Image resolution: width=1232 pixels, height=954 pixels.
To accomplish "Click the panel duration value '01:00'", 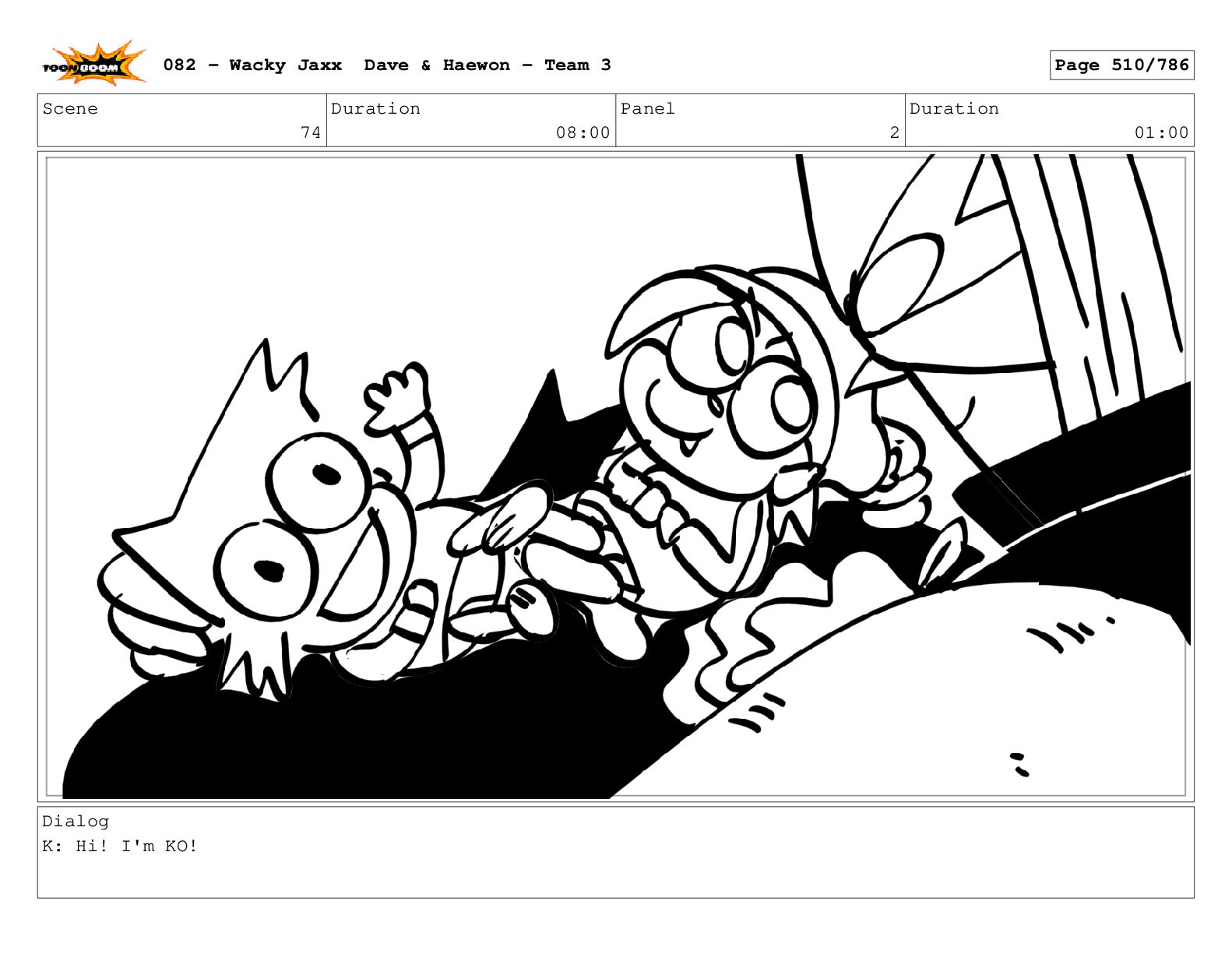I will [x=1161, y=132].
